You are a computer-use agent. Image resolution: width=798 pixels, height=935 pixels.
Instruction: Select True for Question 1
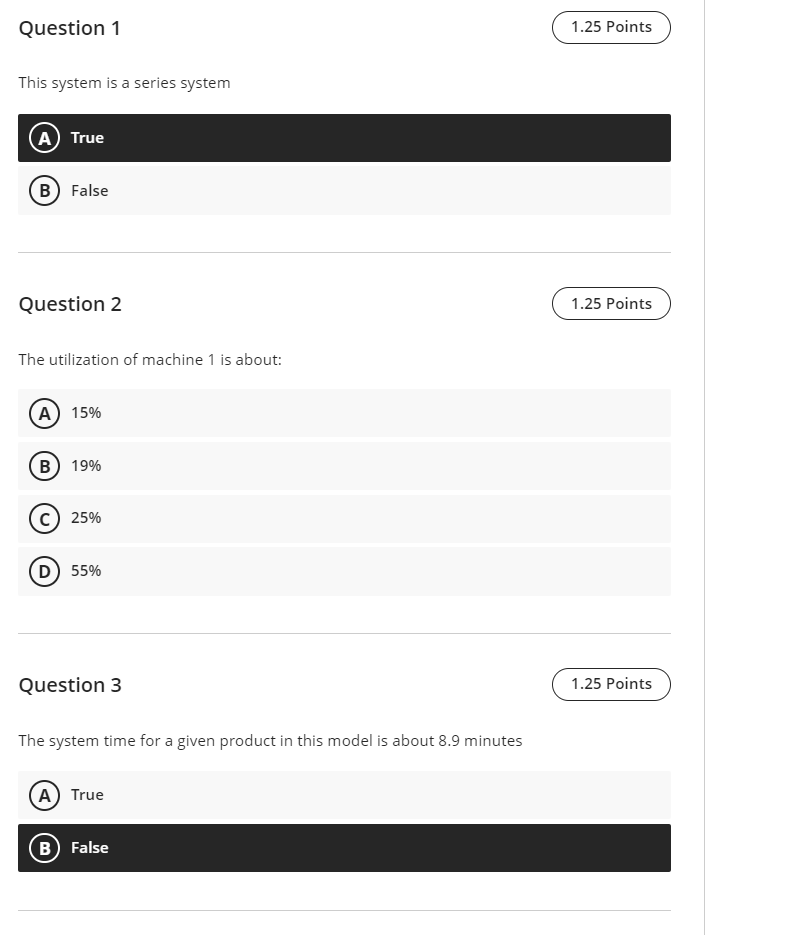pos(344,137)
